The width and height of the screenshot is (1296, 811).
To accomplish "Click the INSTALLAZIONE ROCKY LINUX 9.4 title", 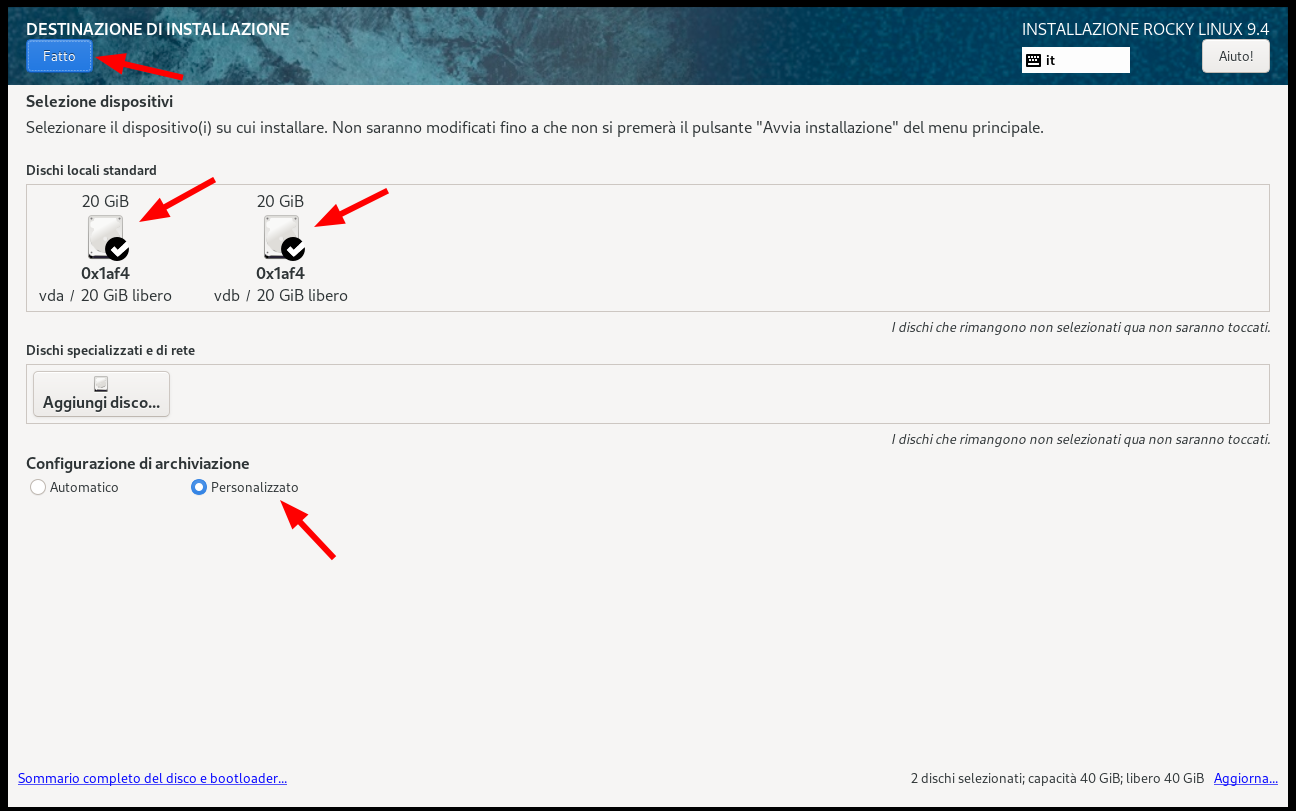I will tap(1145, 29).
